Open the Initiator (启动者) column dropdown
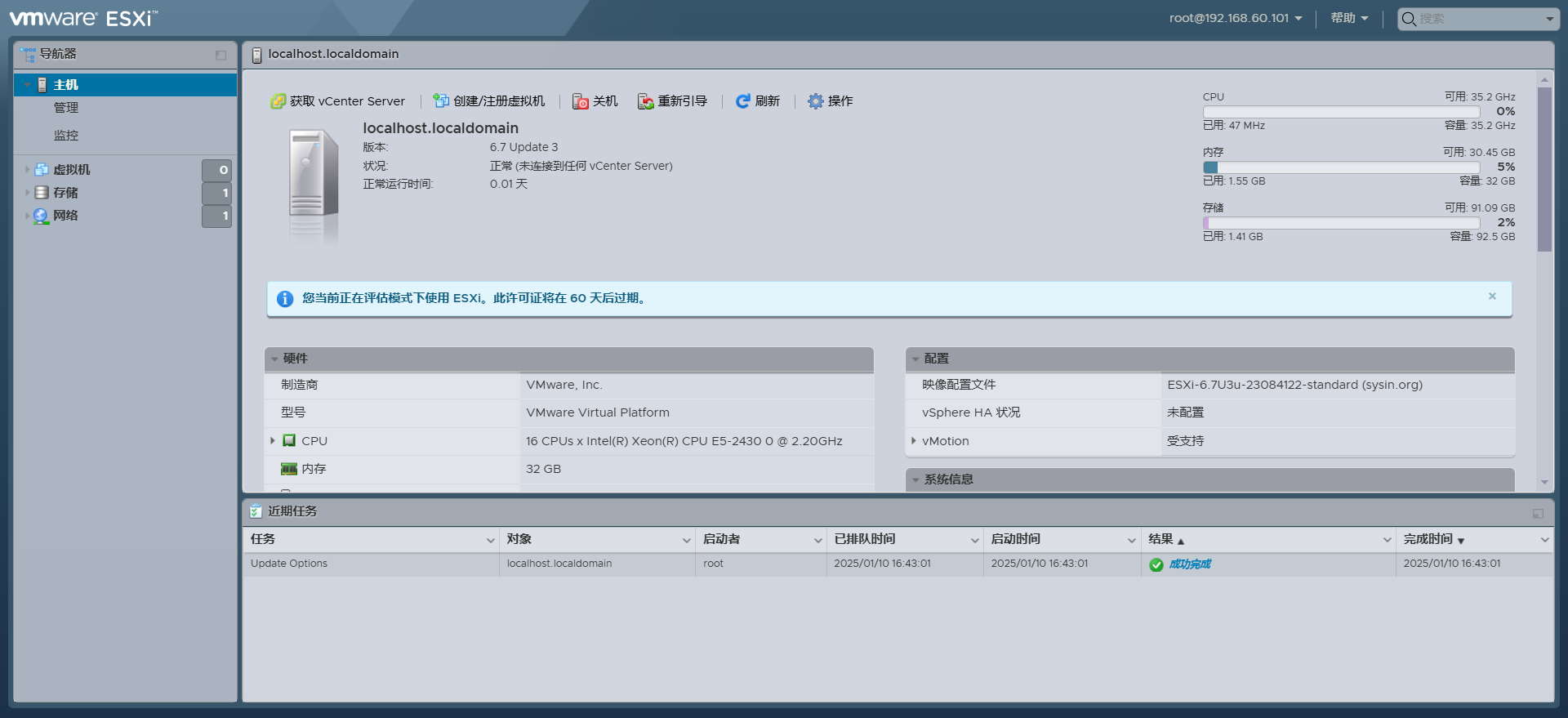 click(817, 540)
